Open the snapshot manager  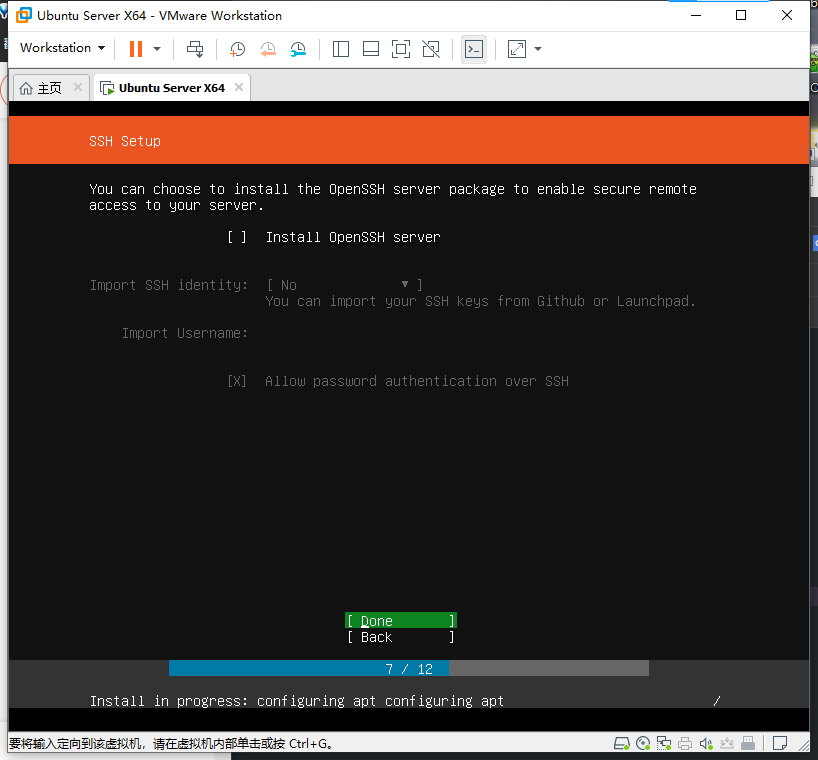pos(298,49)
